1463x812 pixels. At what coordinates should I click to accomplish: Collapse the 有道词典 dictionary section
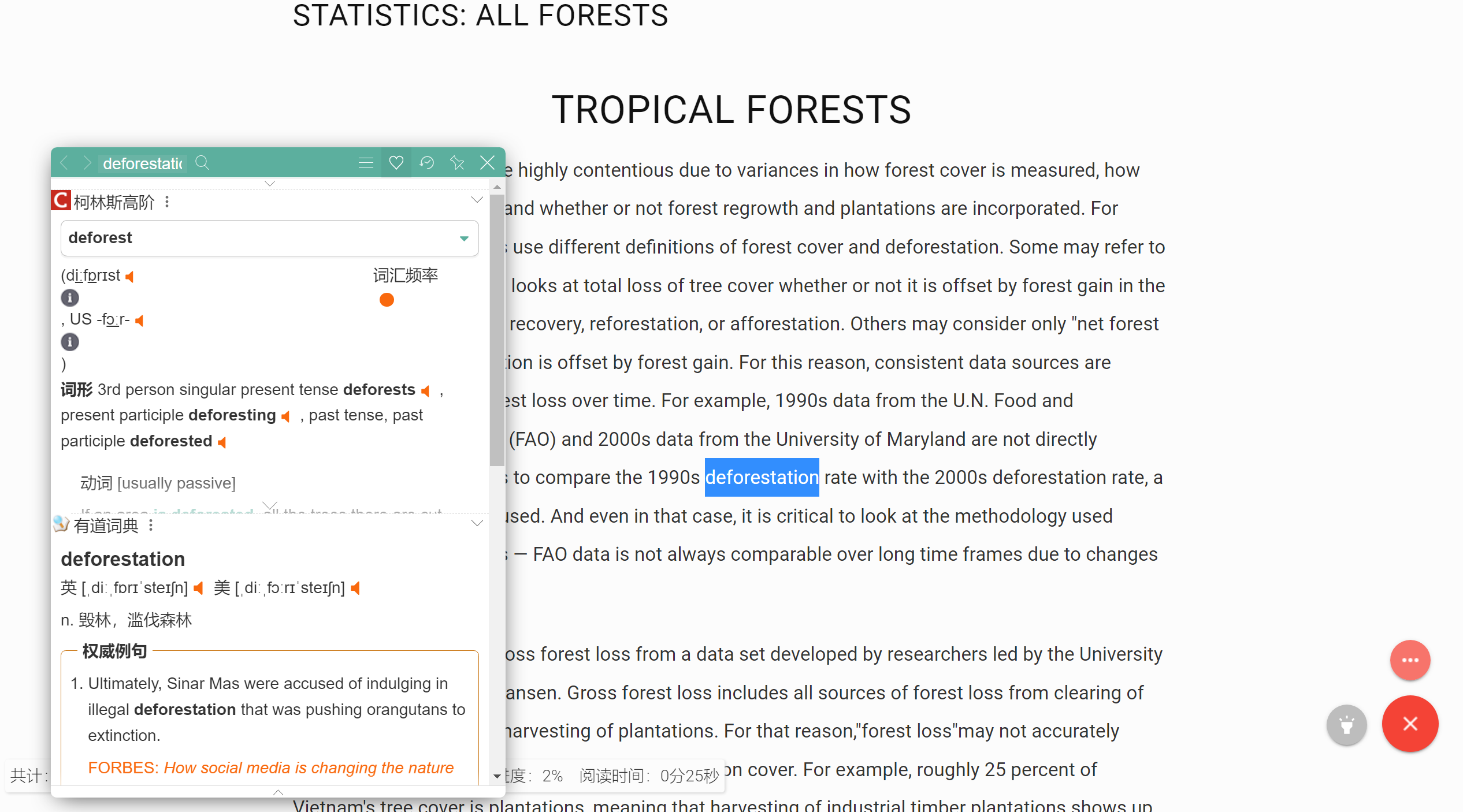477,524
